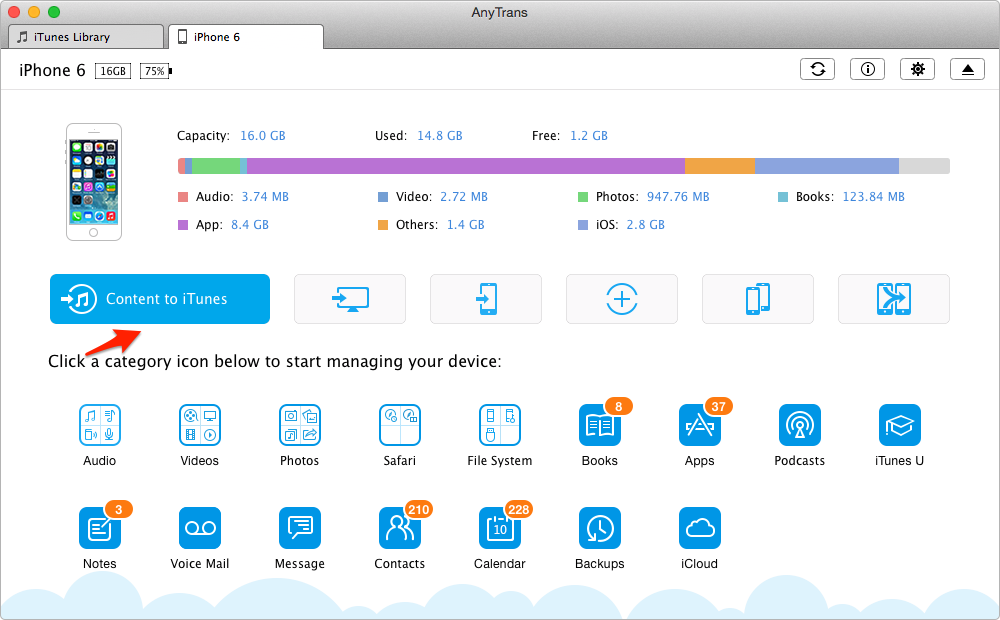Click the Clone Device two-phones icon button
This screenshot has height=620, width=1000.
point(758,299)
